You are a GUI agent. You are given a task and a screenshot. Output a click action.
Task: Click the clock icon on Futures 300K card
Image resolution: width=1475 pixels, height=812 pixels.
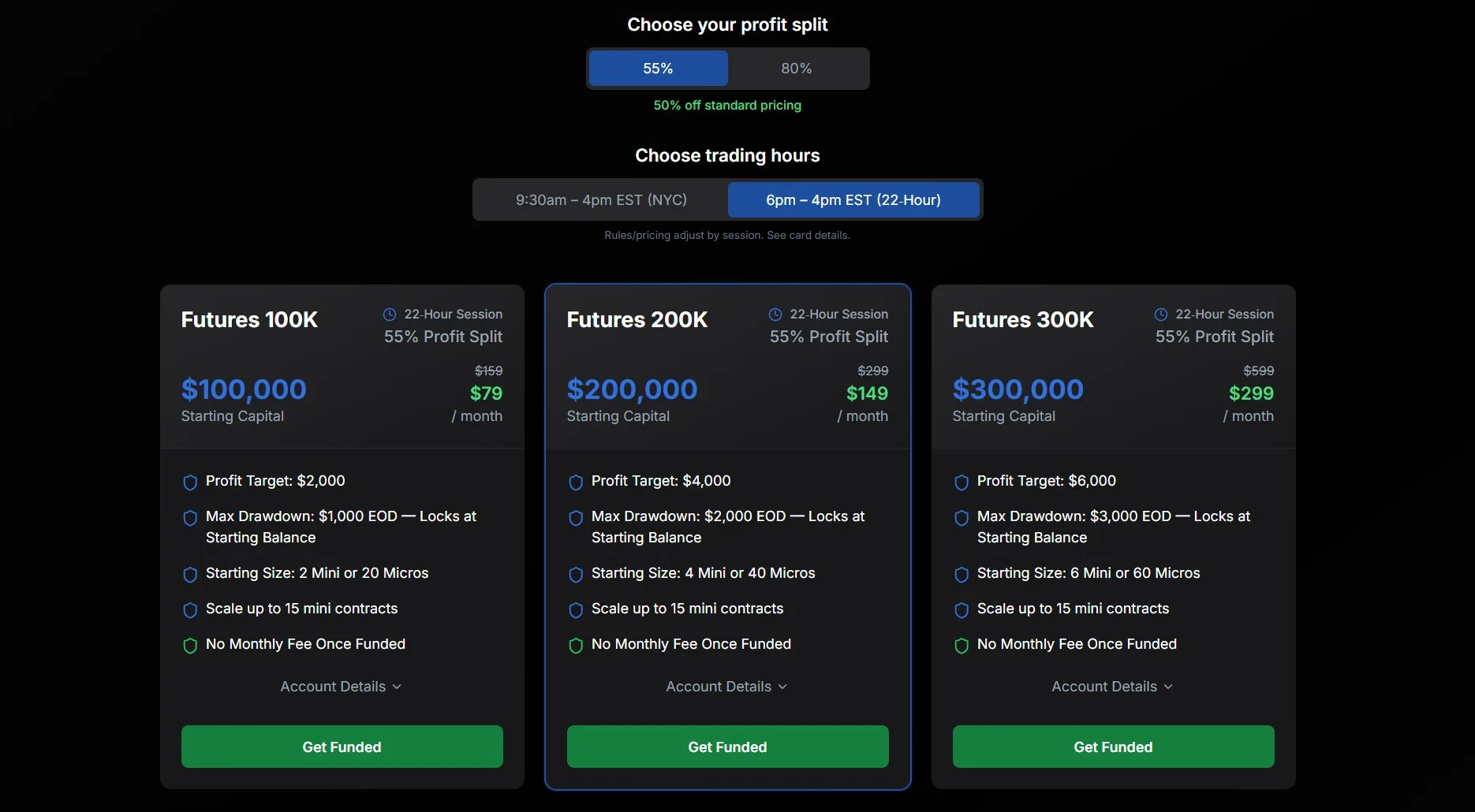click(x=1161, y=315)
